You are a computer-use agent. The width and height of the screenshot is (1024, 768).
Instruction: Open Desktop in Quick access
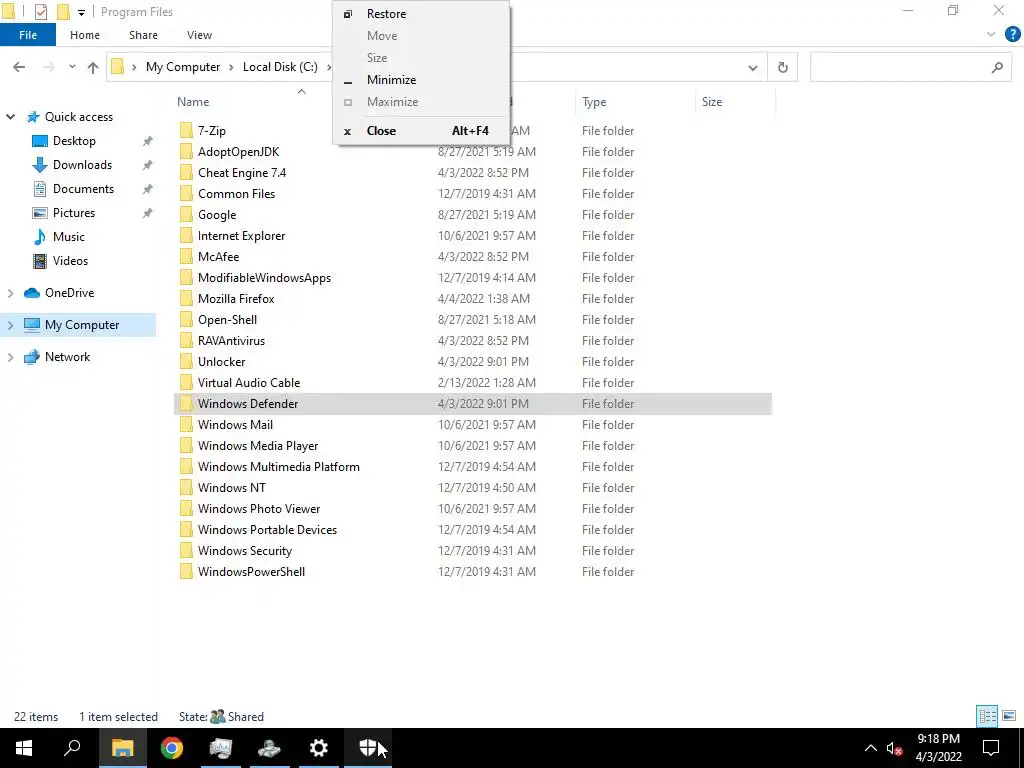(x=74, y=141)
